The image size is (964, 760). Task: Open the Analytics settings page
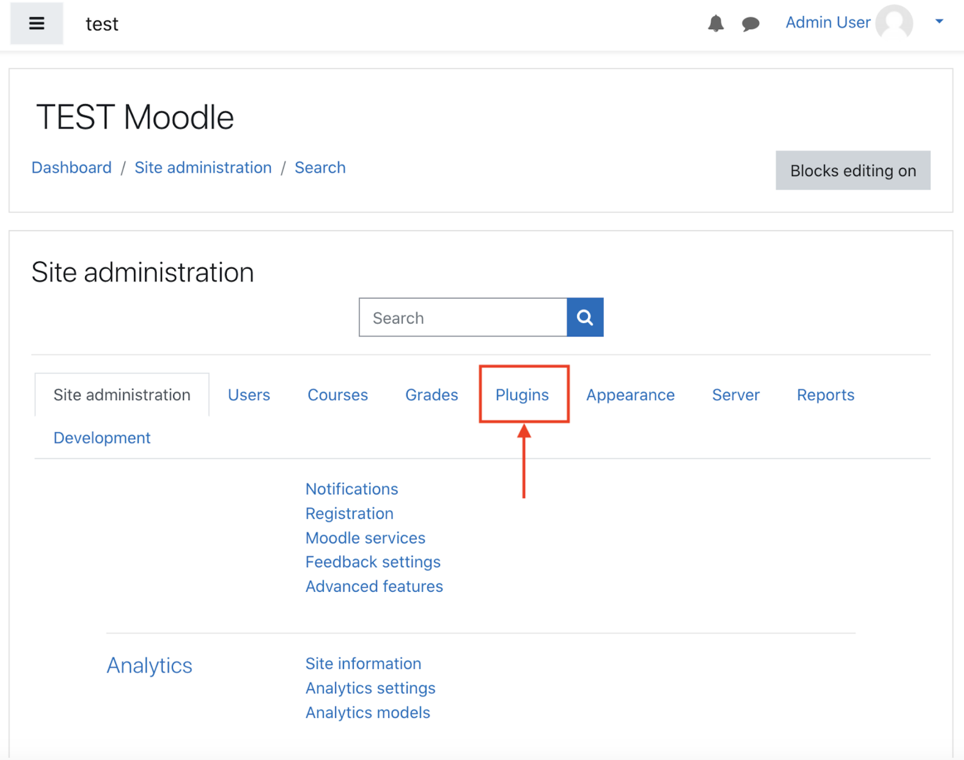pos(370,688)
